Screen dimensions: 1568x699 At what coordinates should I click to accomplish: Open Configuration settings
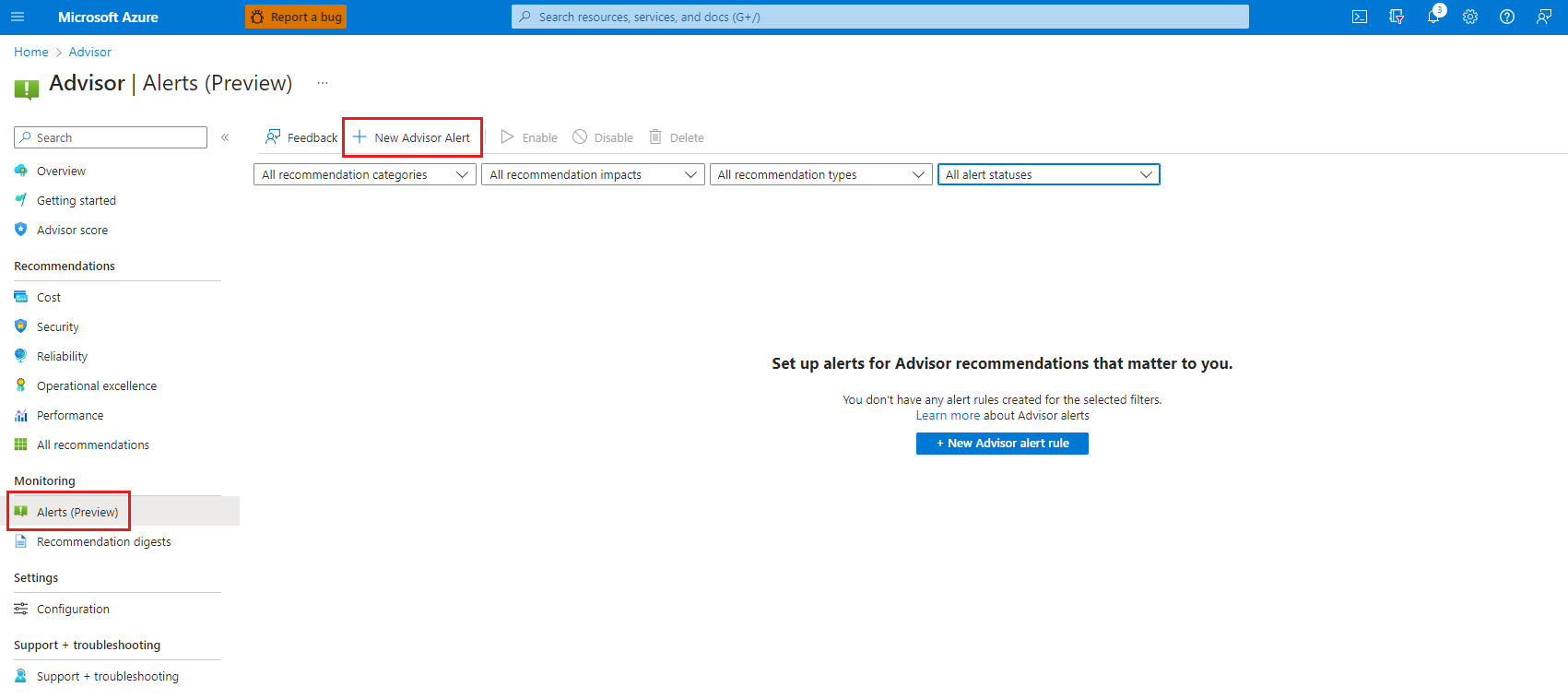tap(73, 609)
